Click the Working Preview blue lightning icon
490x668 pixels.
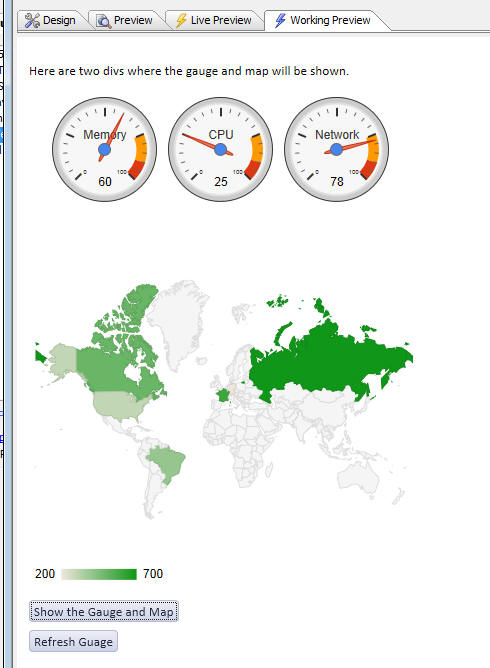point(280,20)
